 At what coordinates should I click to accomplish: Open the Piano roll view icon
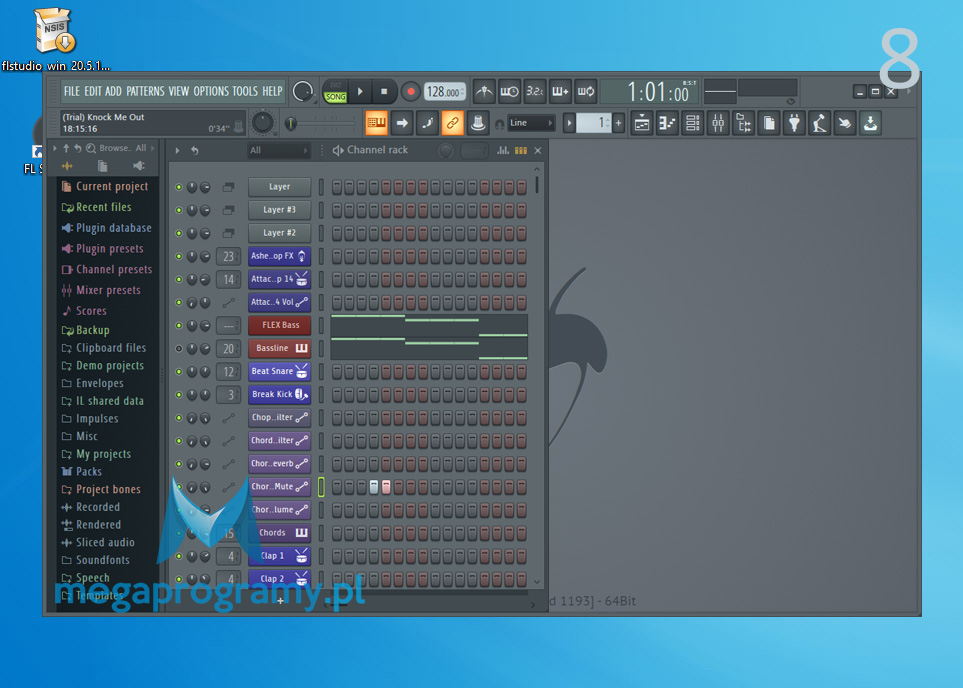[x=667, y=123]
